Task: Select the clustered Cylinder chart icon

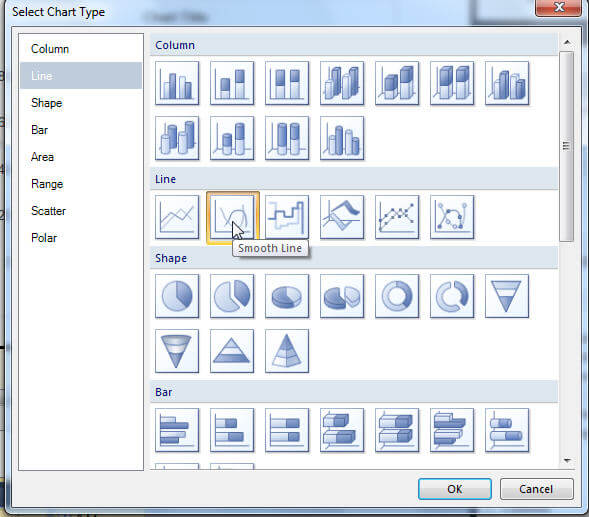Action: pyautogui.click(x=342, y=138)
